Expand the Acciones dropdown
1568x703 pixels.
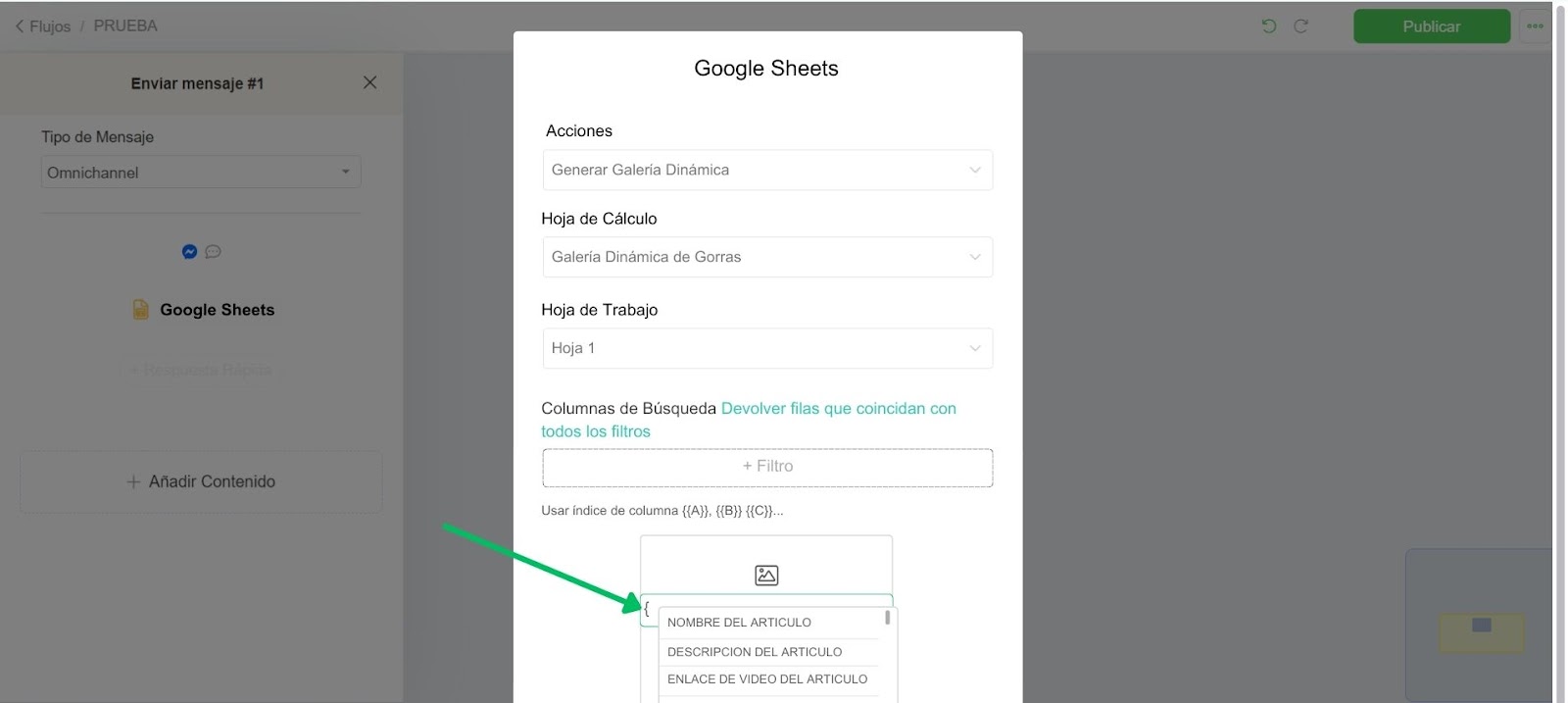click(x=767, y=170)
